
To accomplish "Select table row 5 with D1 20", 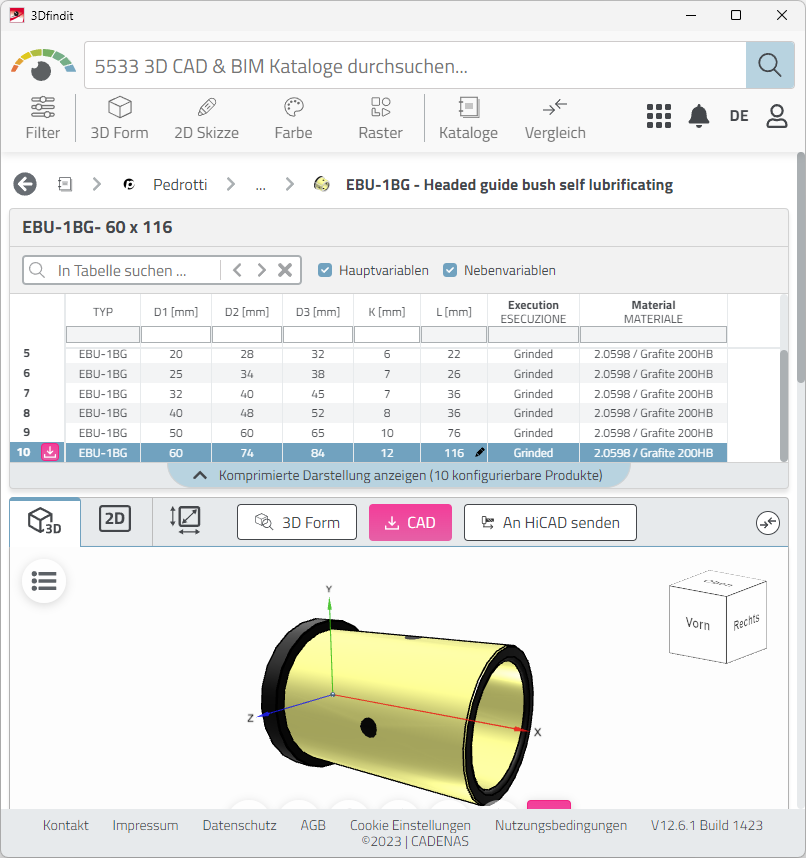I will 368,354.
